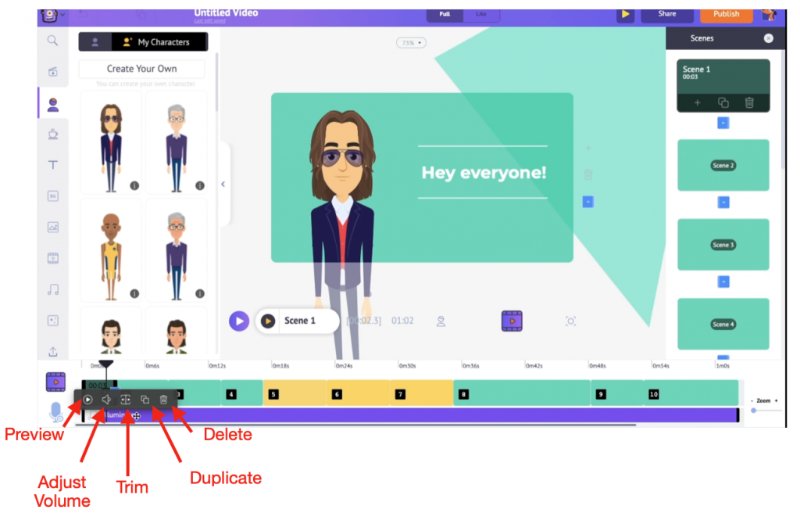Duplicate the selected audio track
Viewport: 800px width, 513px height.
tap(145, 399)
